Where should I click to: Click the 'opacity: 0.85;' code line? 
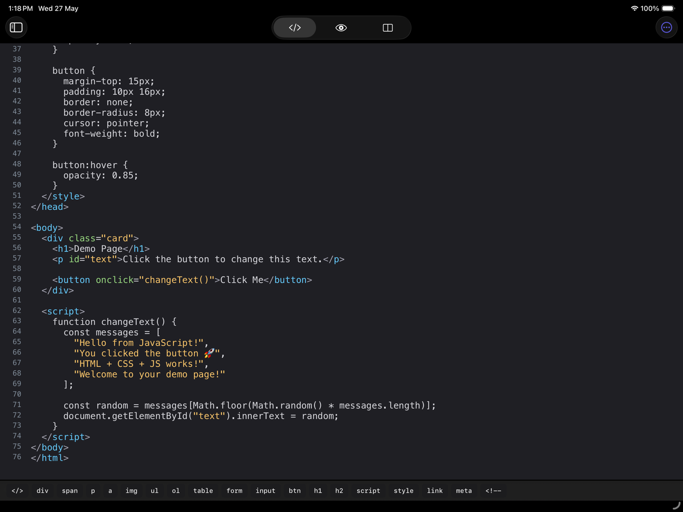click(x=101, y=176)
